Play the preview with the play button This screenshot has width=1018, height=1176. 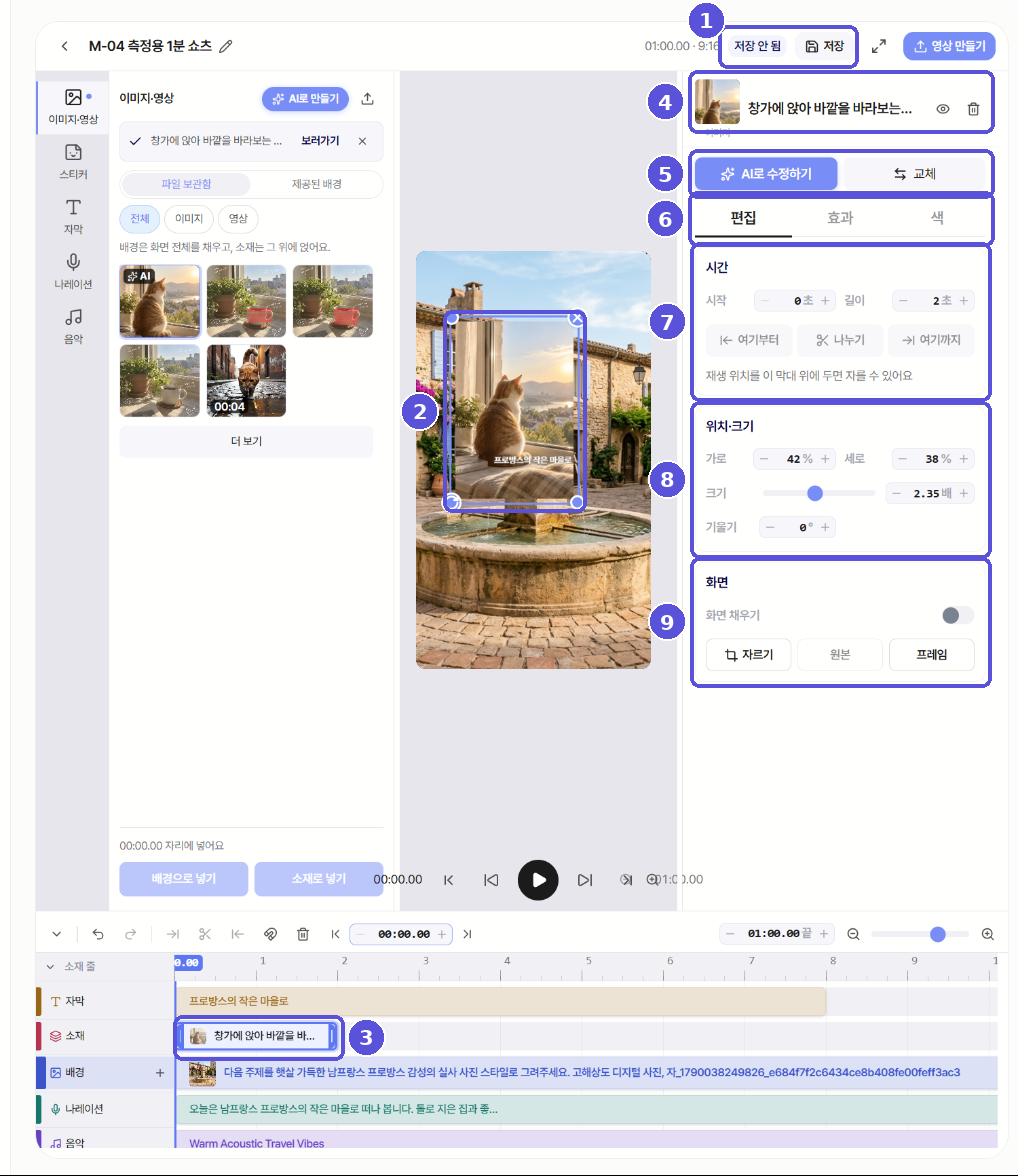538,880
